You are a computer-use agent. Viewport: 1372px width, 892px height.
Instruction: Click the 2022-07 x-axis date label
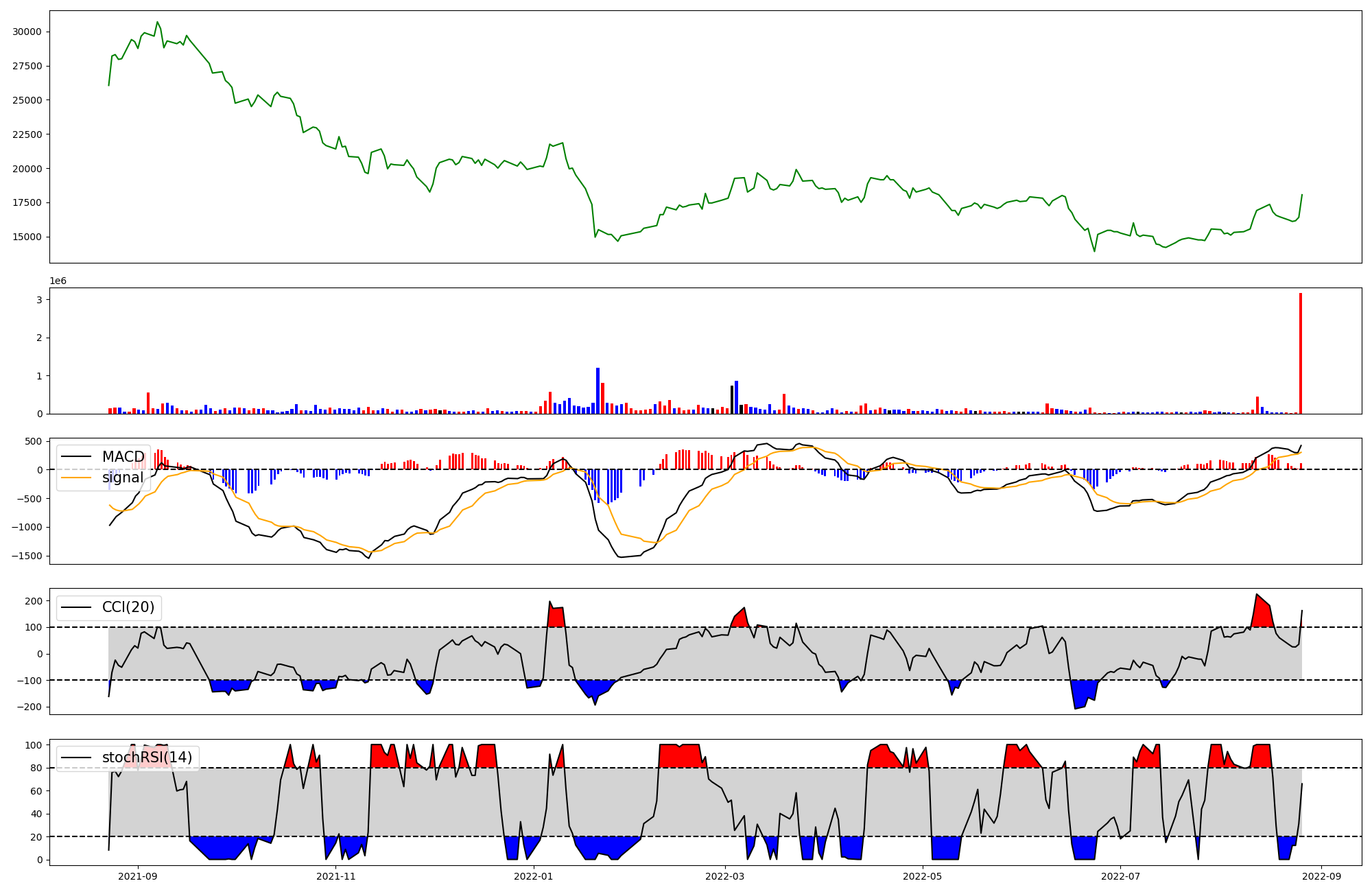coord(1120,876)
